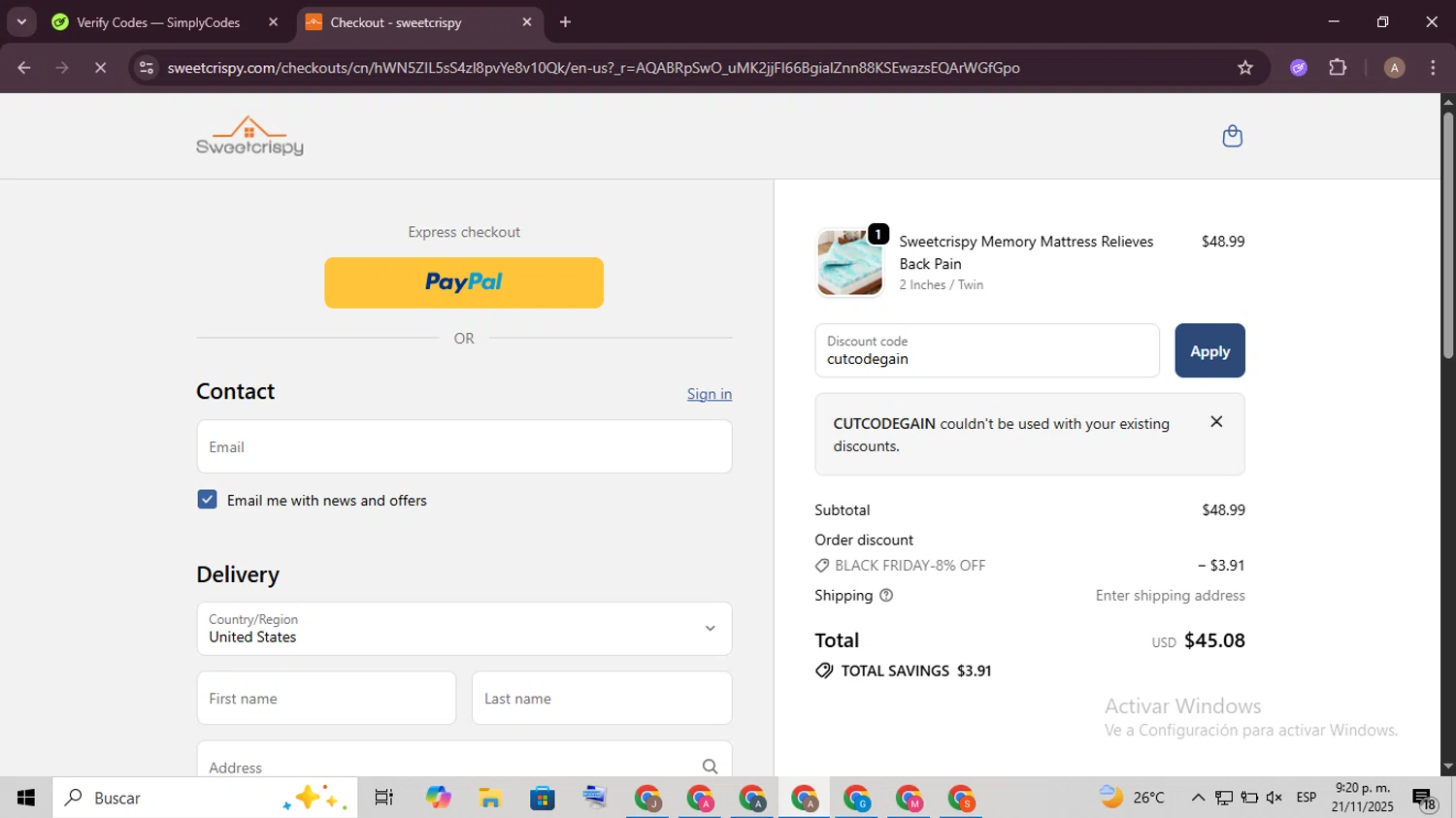Open the shopping bag cart icon
Screen dimensions: 1456x818
tap(1233, 136)
